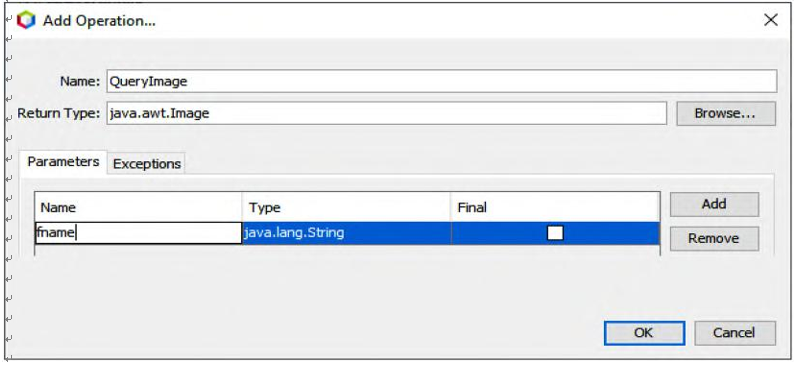Click the fname parameter name cell
The width and height of the screenshot is (802, 365).
pos(138,233)
